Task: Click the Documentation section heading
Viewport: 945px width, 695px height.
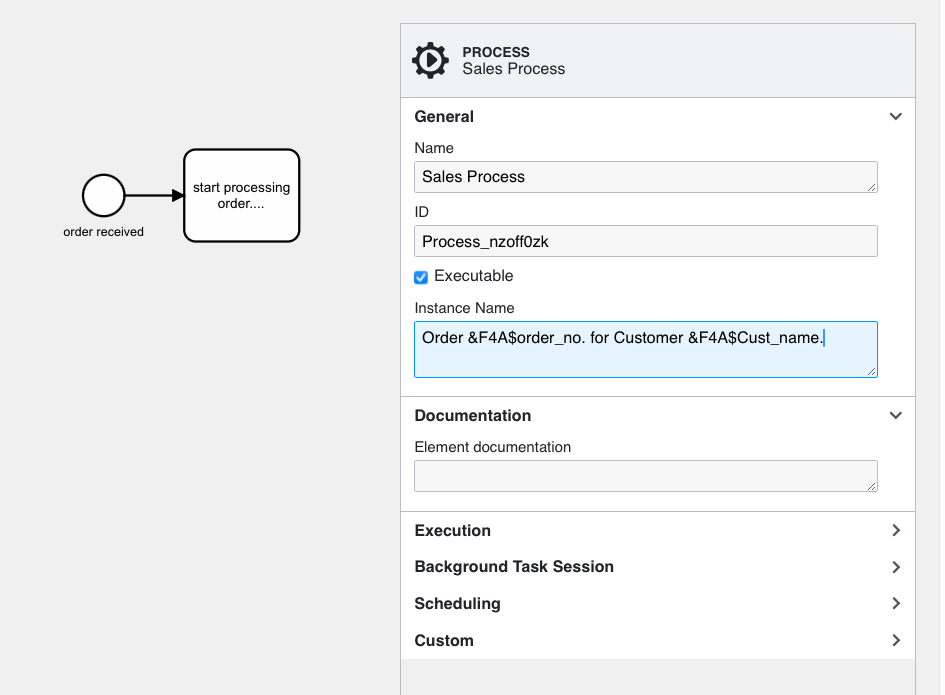Action: (472, 415)
